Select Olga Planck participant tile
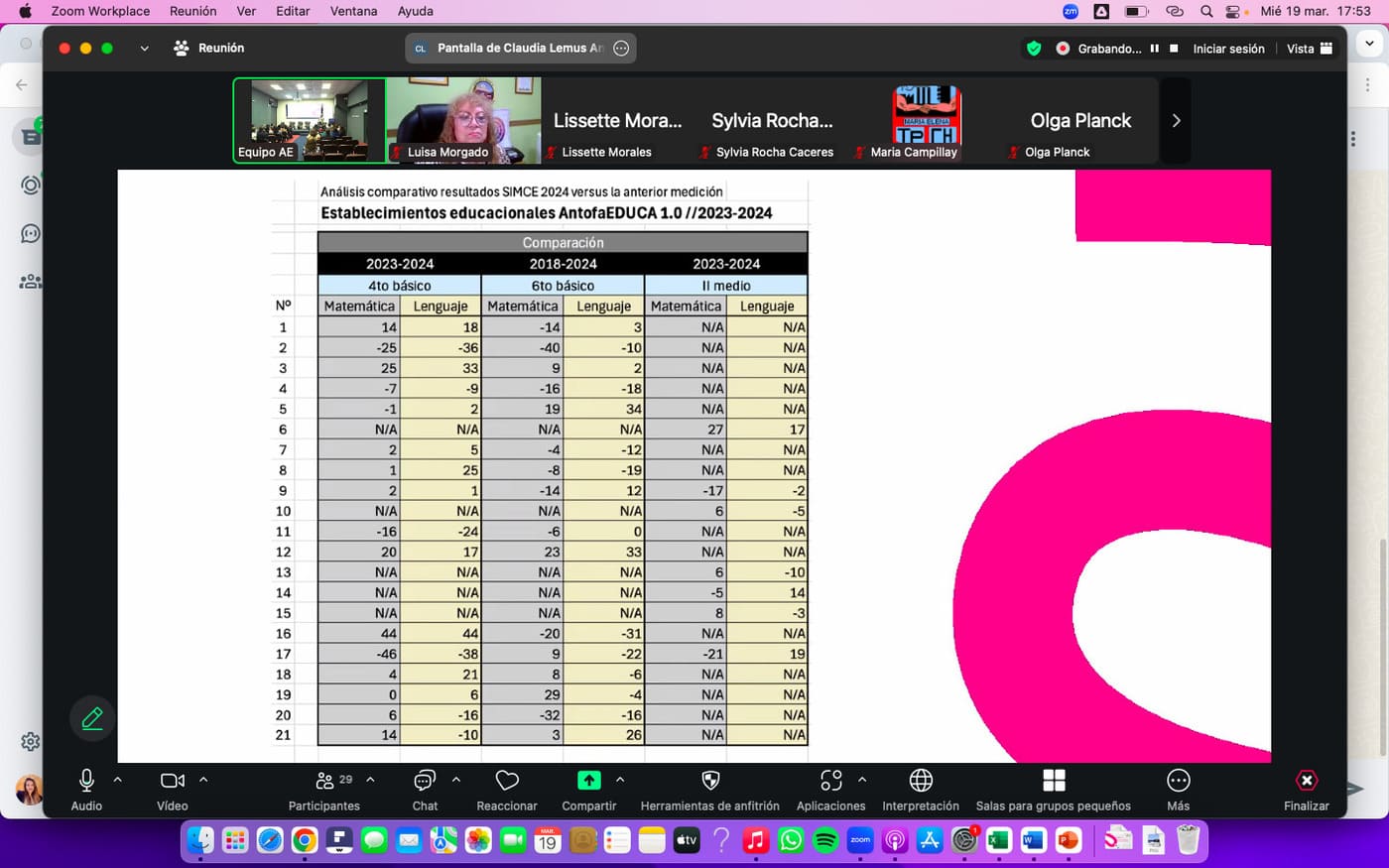 (x=1080, y=120)
